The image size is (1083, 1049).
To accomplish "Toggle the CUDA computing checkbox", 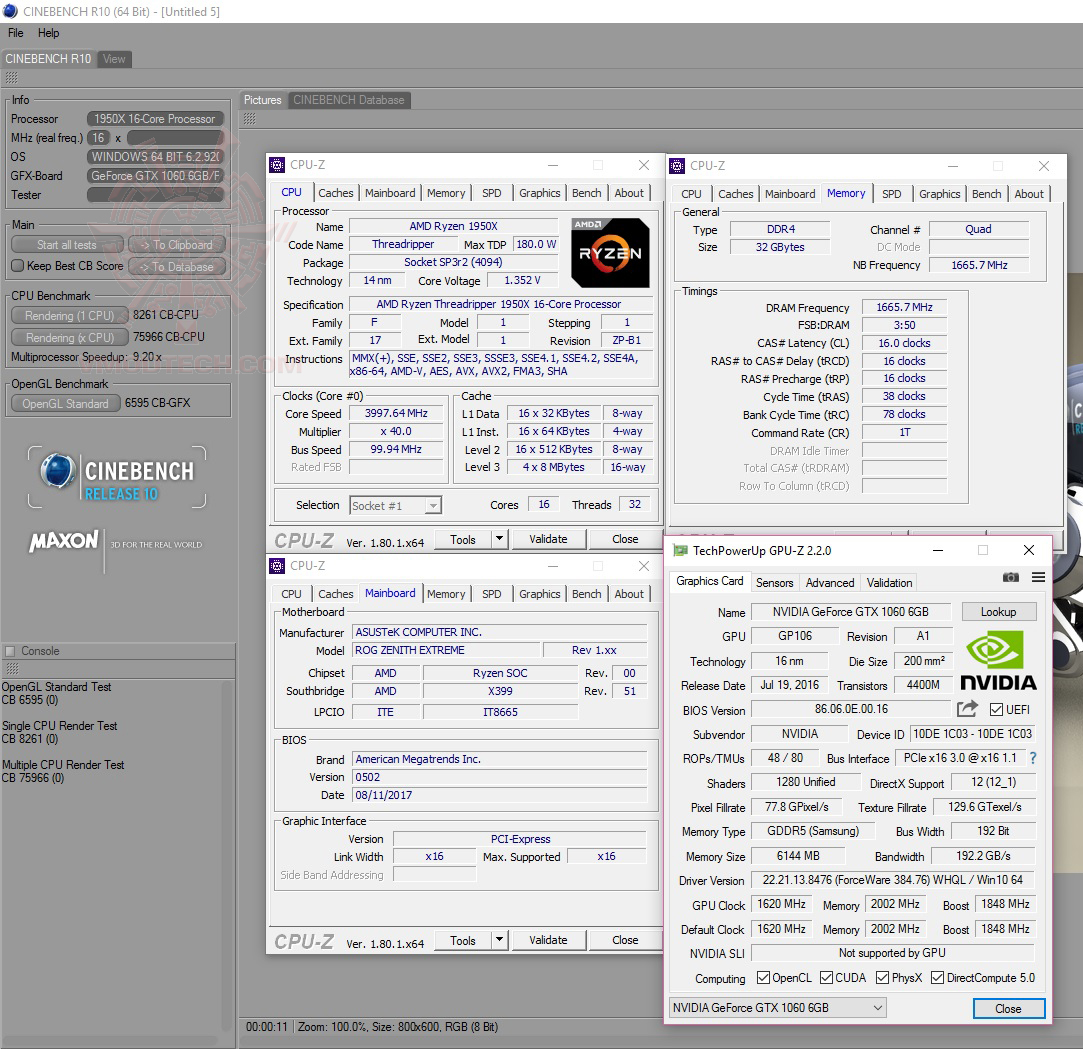I will click(x=828, y=978).
